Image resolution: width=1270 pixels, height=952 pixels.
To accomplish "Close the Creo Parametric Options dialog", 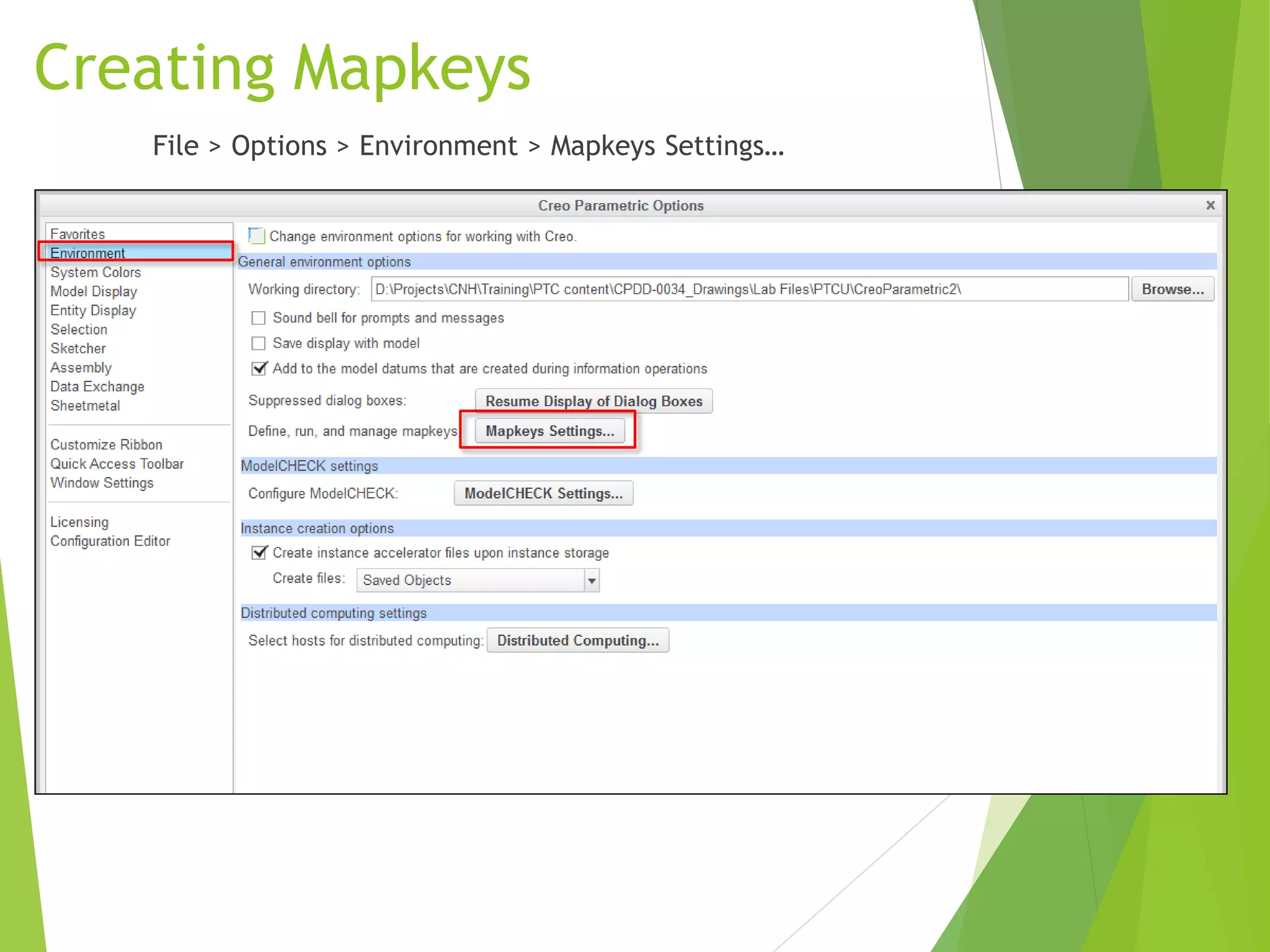I will (x=1210, y=205).
